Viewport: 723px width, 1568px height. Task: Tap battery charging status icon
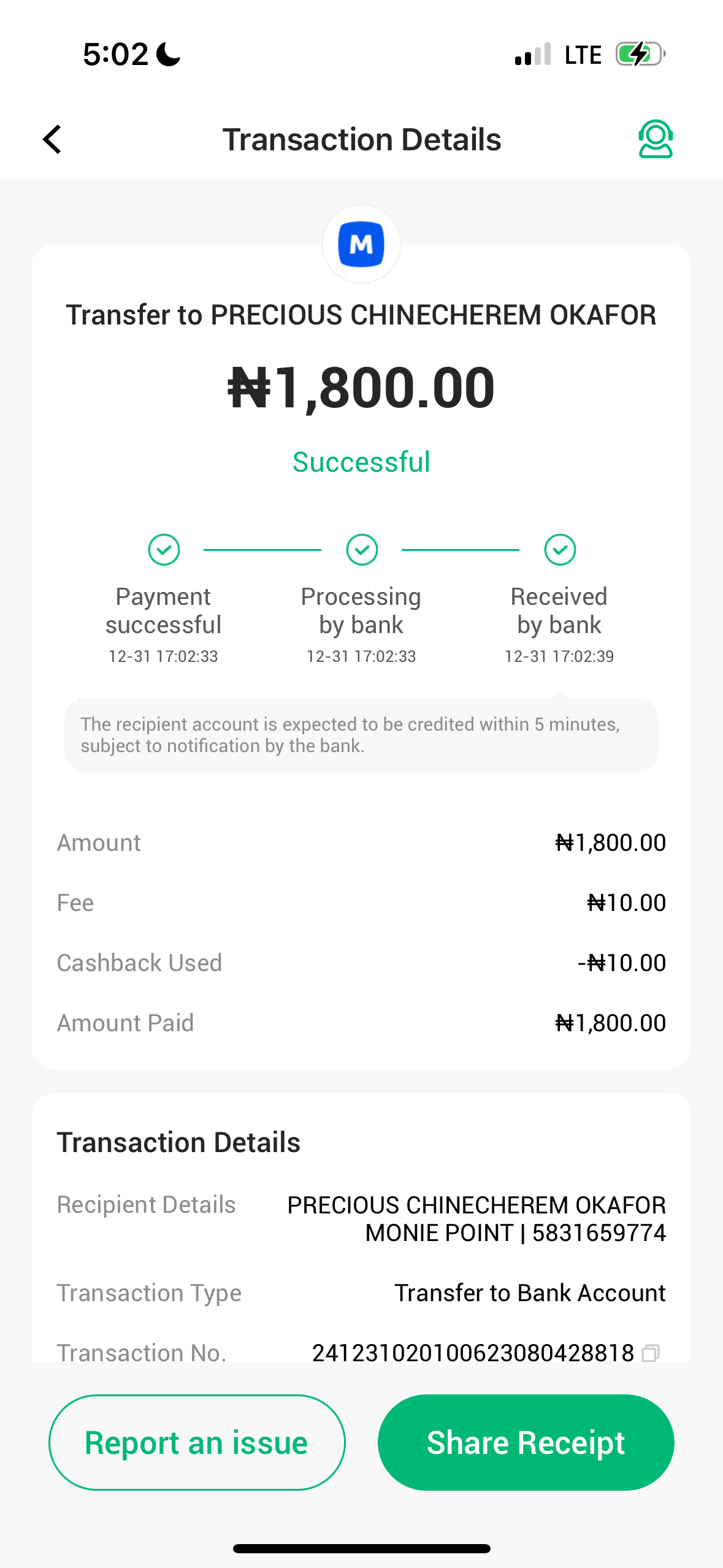point(640,55)
